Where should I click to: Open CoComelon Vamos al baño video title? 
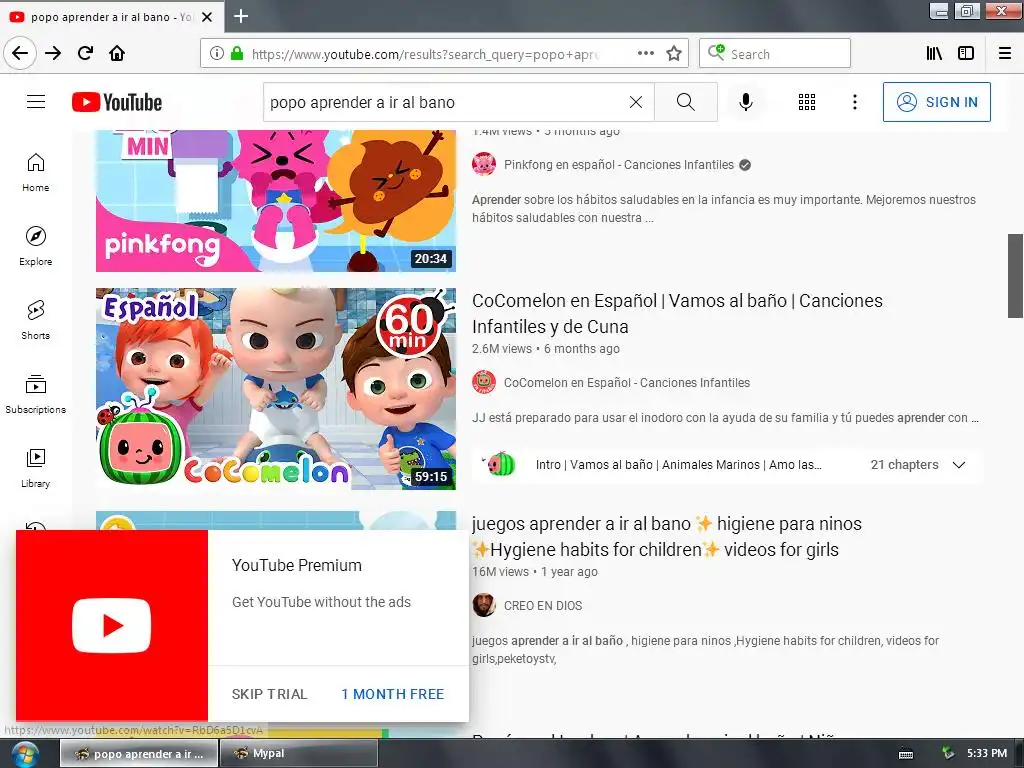[x=677, y=313]
